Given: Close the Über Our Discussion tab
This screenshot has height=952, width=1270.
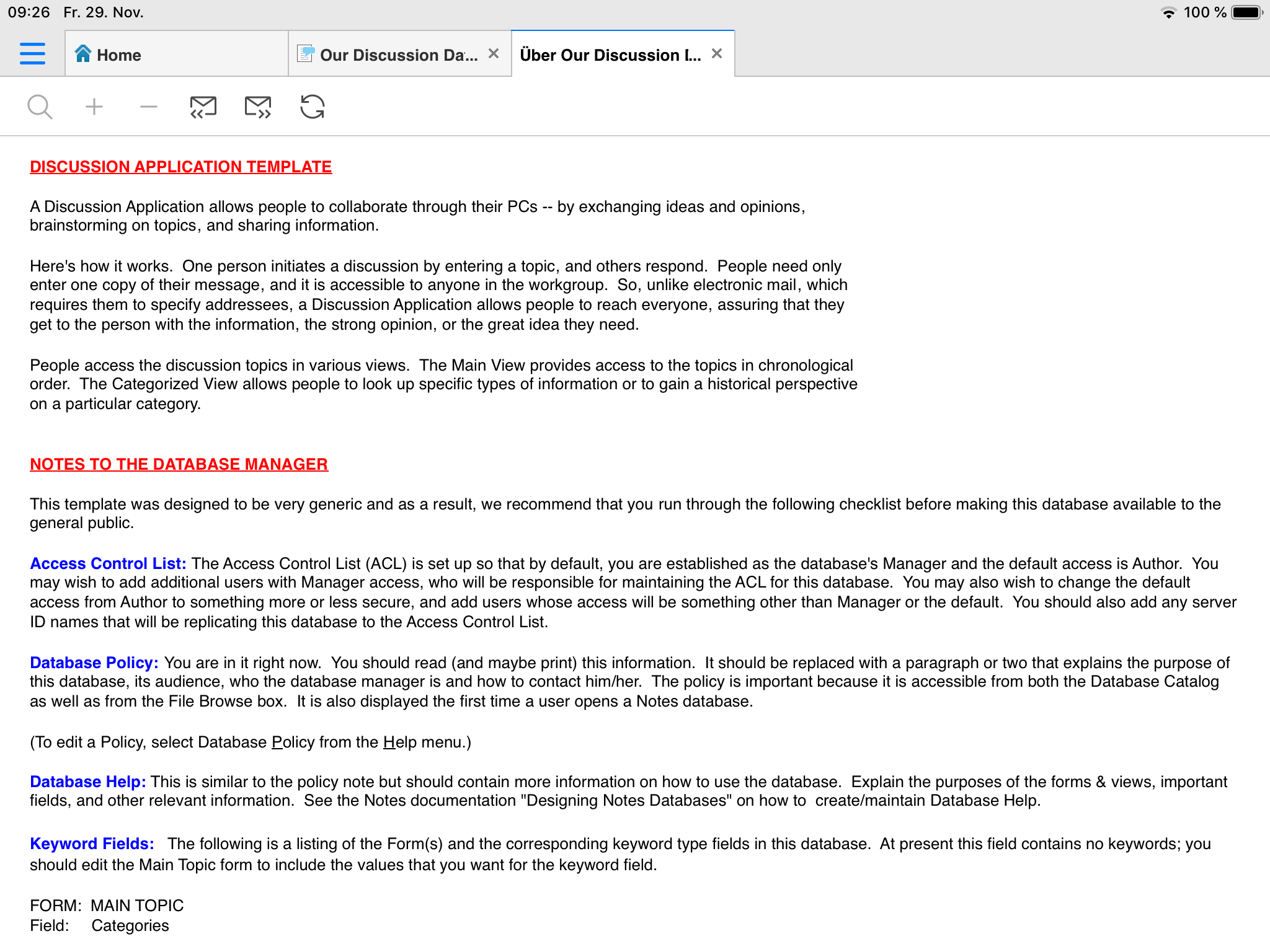Looking at the screenshot, I should tap(717, 54).
